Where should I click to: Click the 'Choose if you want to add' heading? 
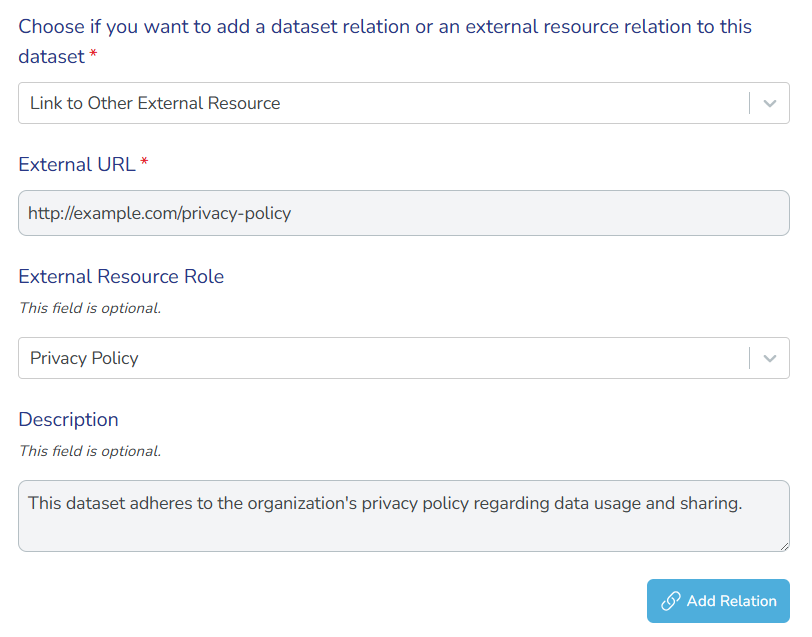pos(385,27)
